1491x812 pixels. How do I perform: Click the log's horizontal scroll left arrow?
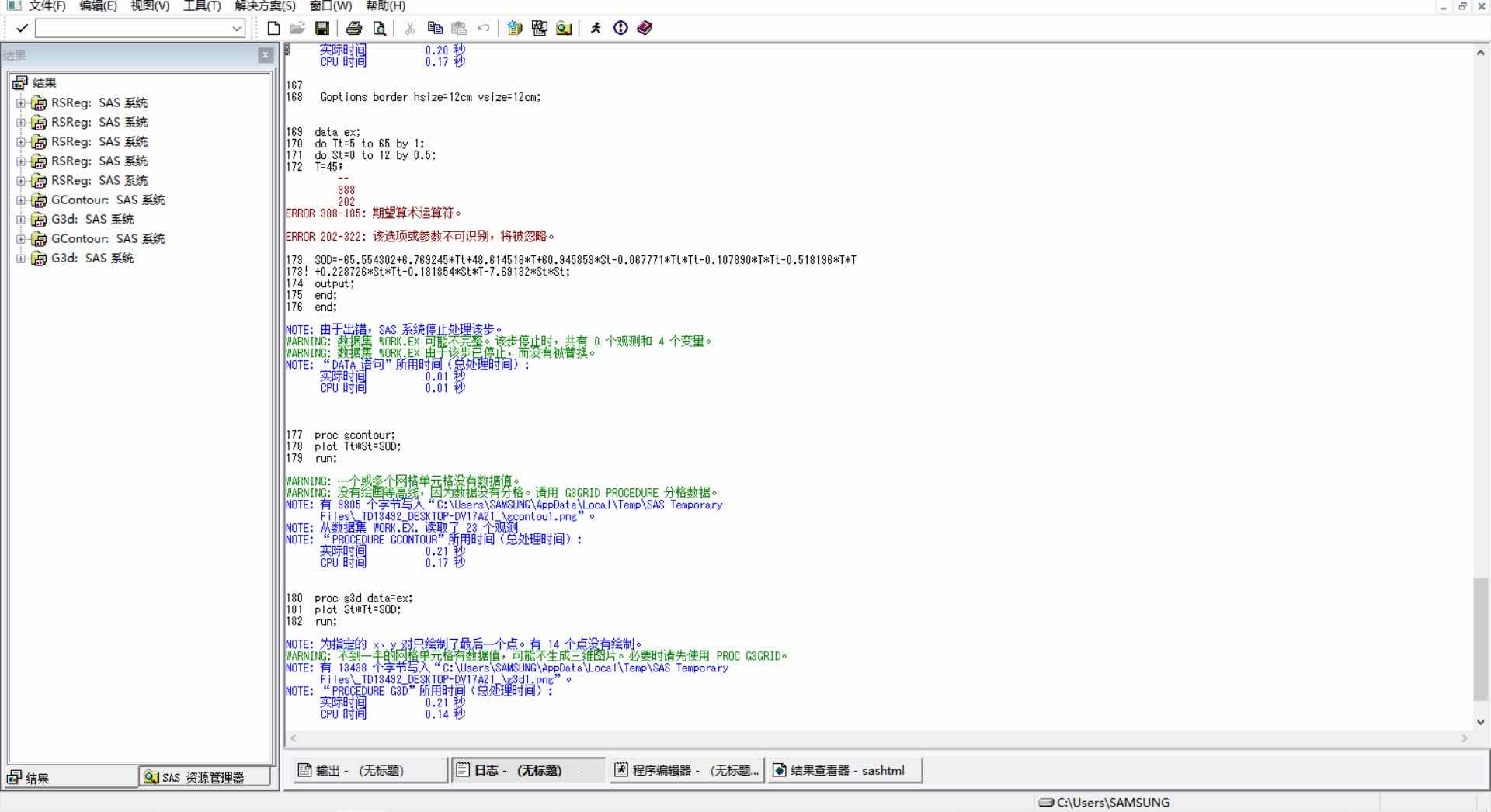tap(293, 738)
